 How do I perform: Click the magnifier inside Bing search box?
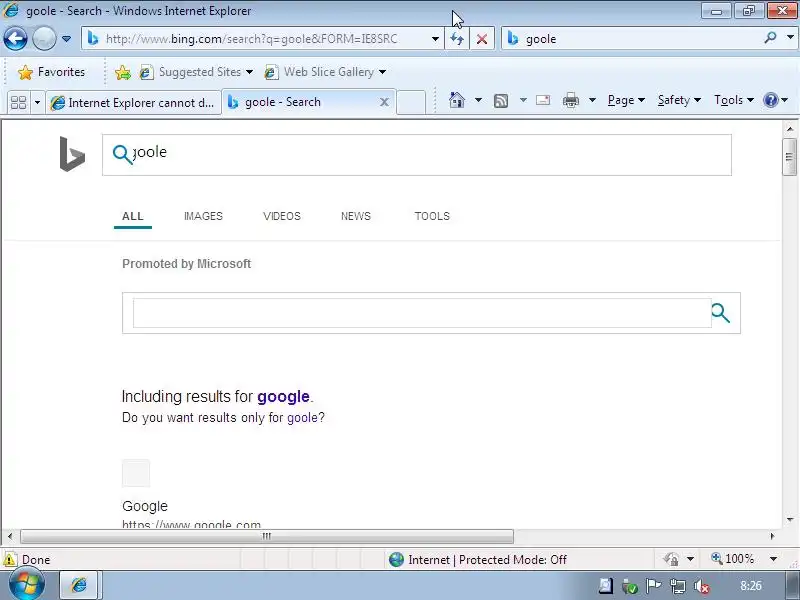(122, 154)
